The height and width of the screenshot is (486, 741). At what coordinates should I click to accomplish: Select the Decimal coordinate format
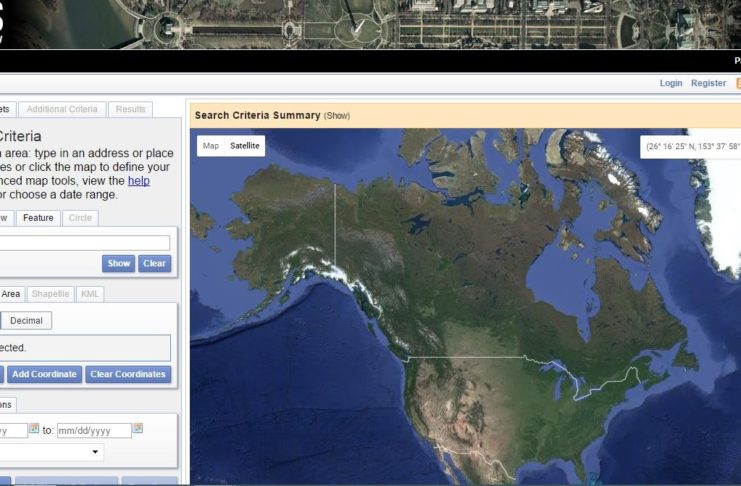click(x=27, y=321)
